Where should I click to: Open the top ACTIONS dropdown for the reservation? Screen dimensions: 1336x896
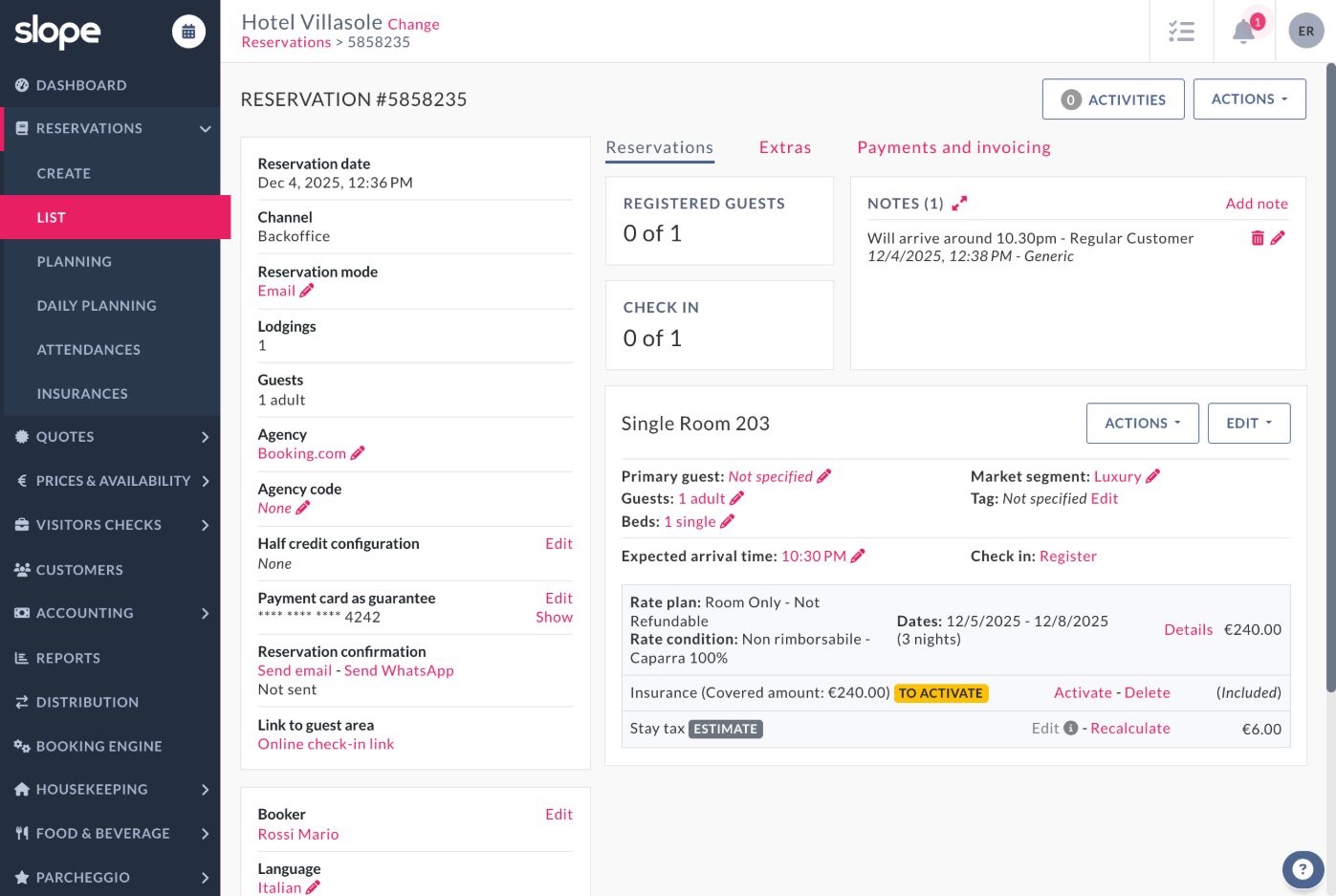tap(1249, 99)
